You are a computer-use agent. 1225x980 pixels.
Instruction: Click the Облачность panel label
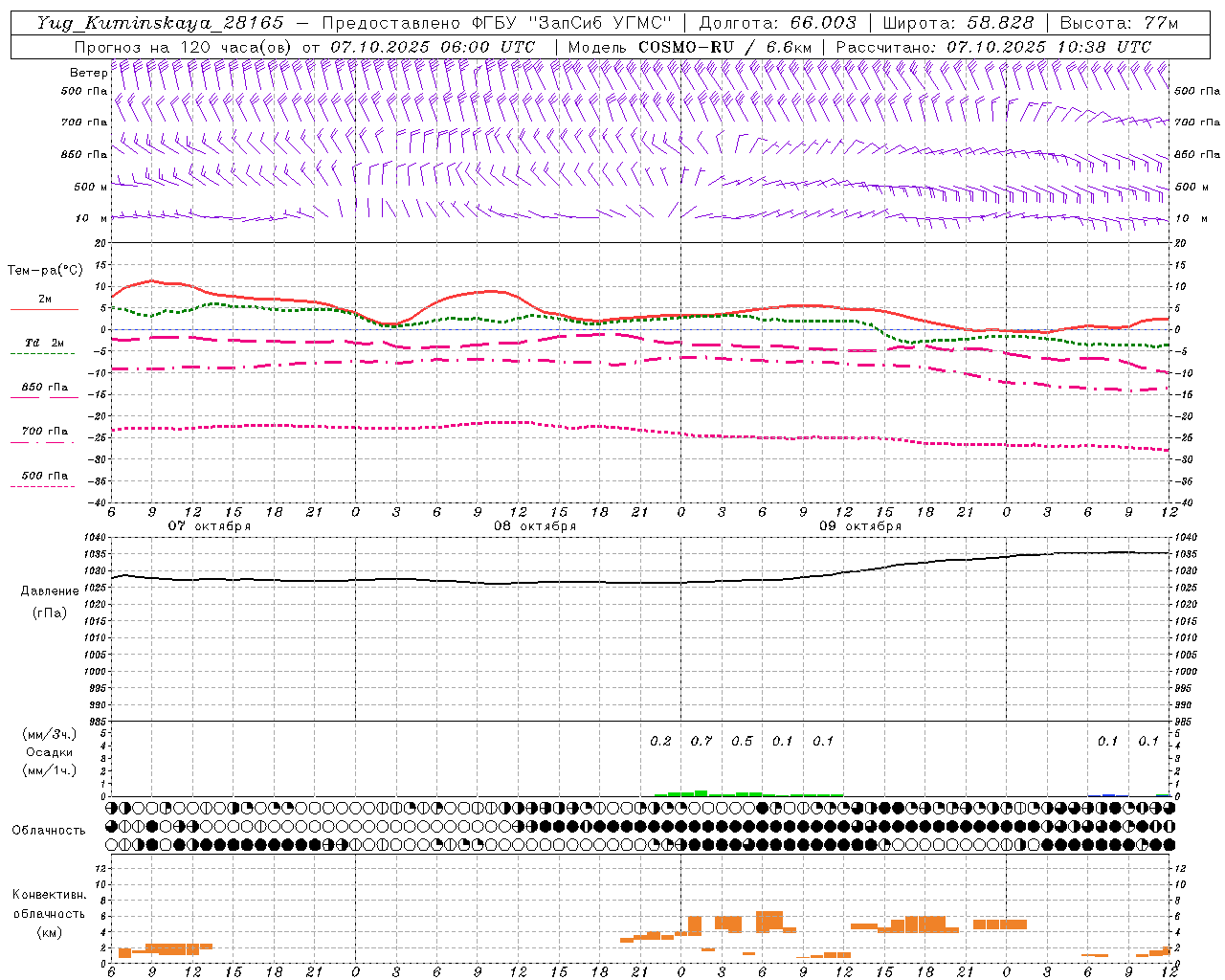49,831
